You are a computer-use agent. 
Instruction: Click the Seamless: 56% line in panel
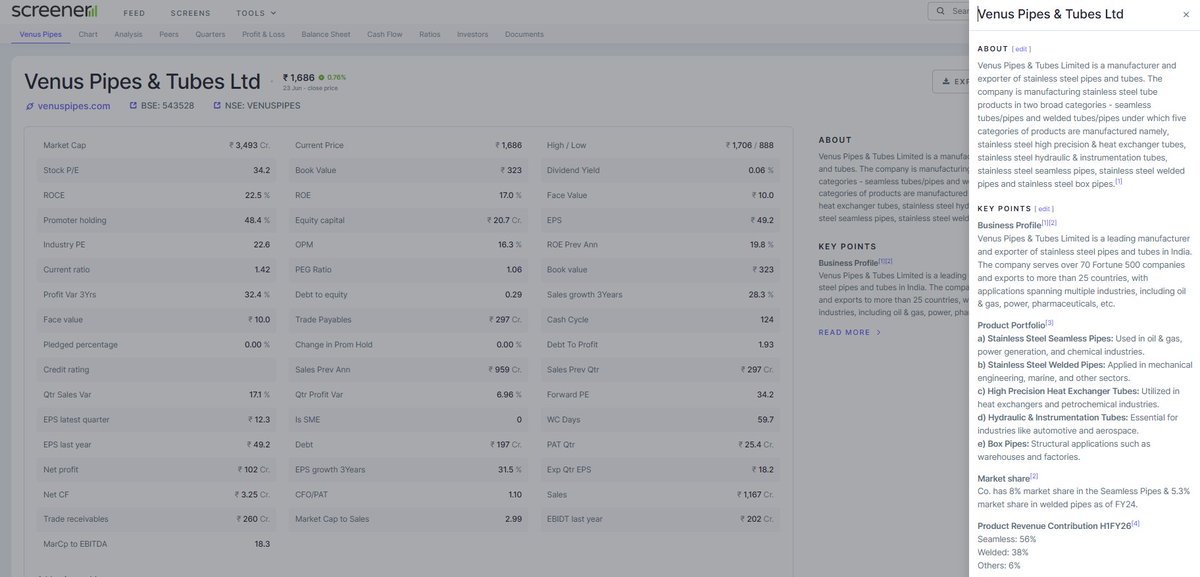[1008, 539]
